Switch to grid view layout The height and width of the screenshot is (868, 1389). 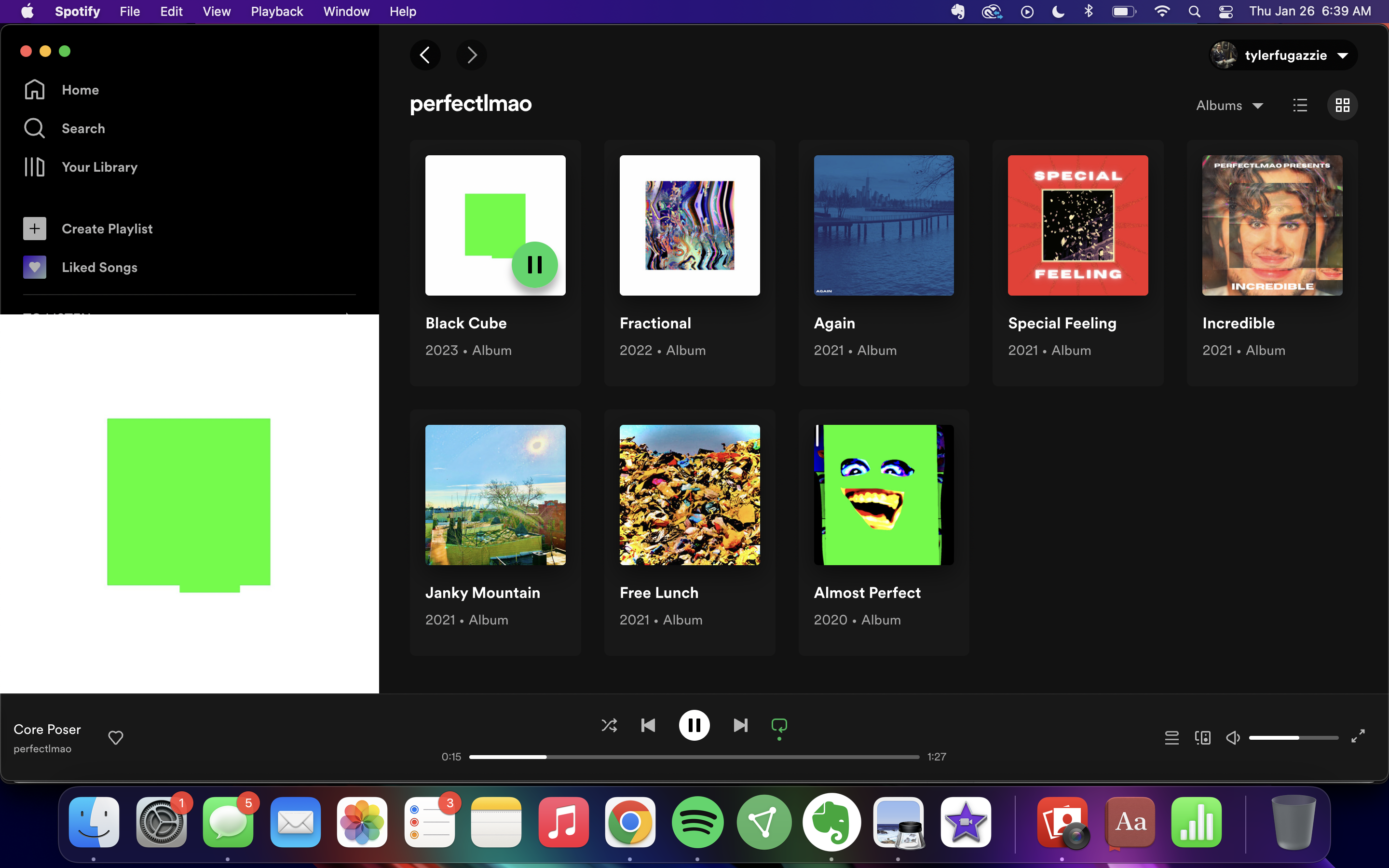1342,105
